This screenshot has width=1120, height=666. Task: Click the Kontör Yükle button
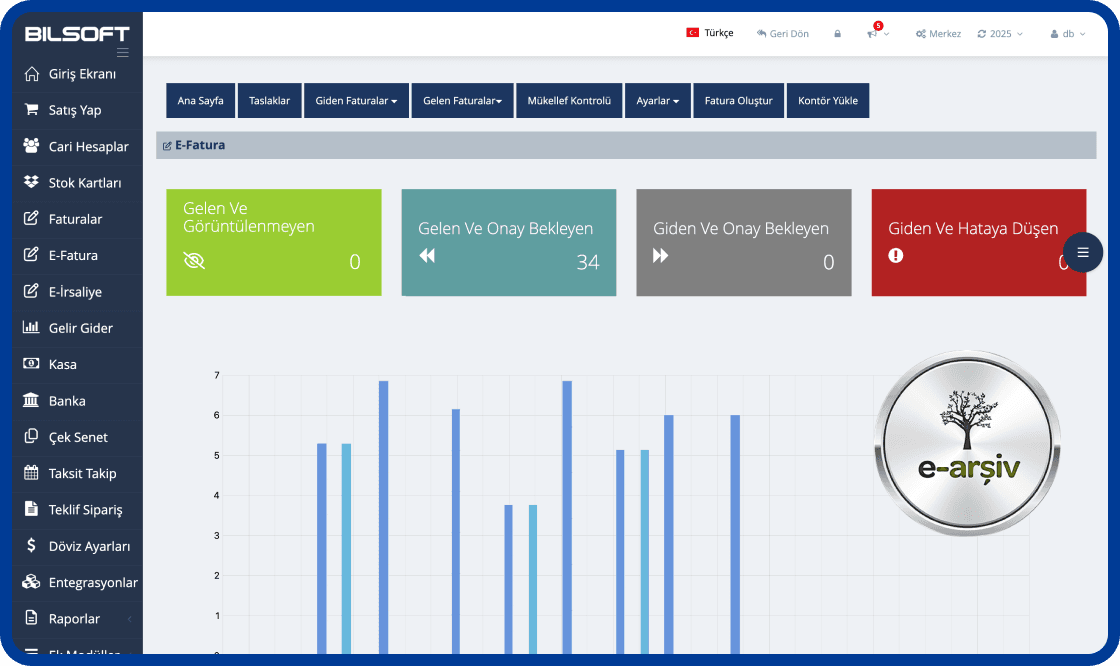[828, 101]
